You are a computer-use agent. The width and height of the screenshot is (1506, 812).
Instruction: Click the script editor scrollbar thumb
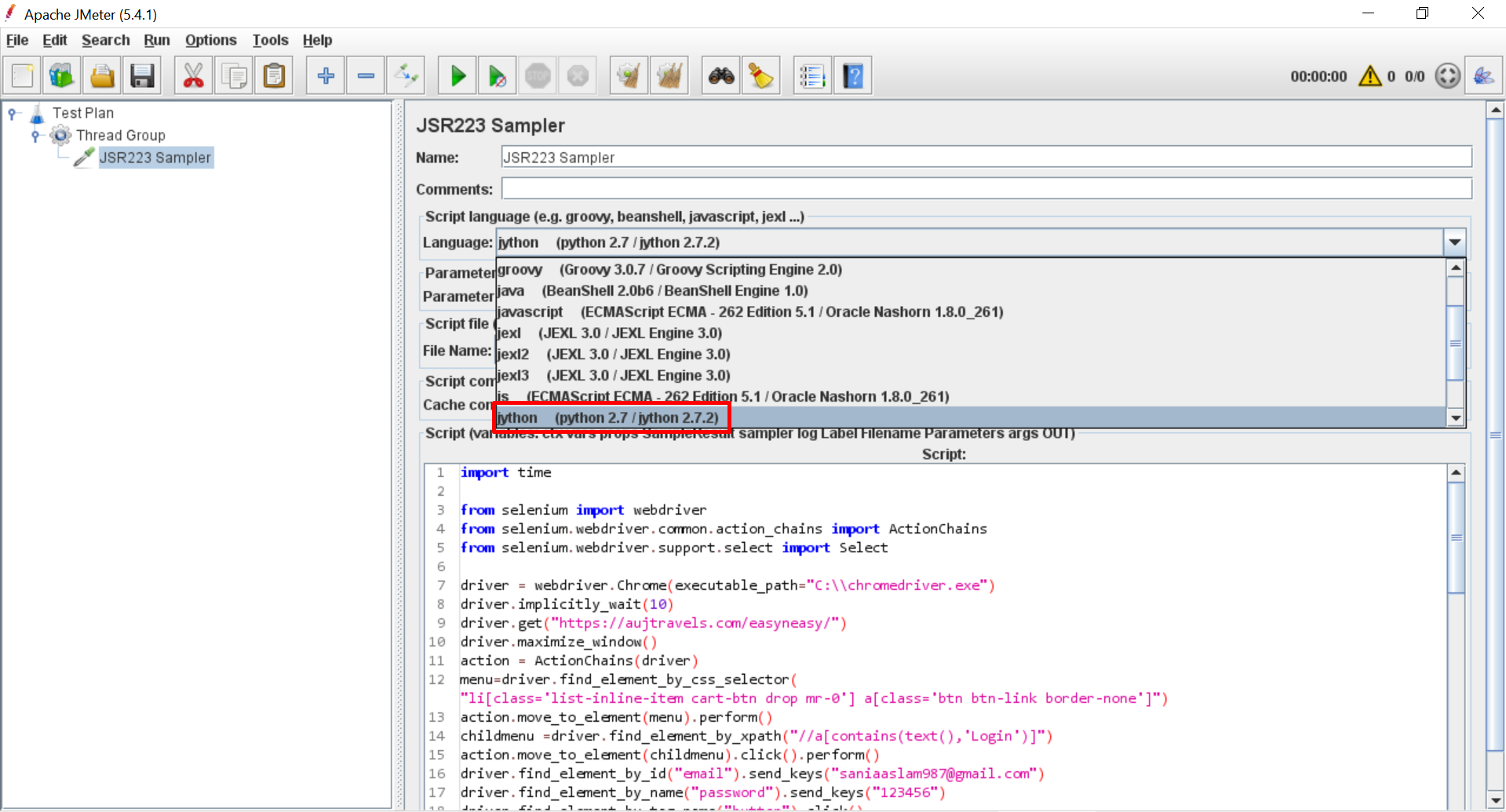(1456, 537)
